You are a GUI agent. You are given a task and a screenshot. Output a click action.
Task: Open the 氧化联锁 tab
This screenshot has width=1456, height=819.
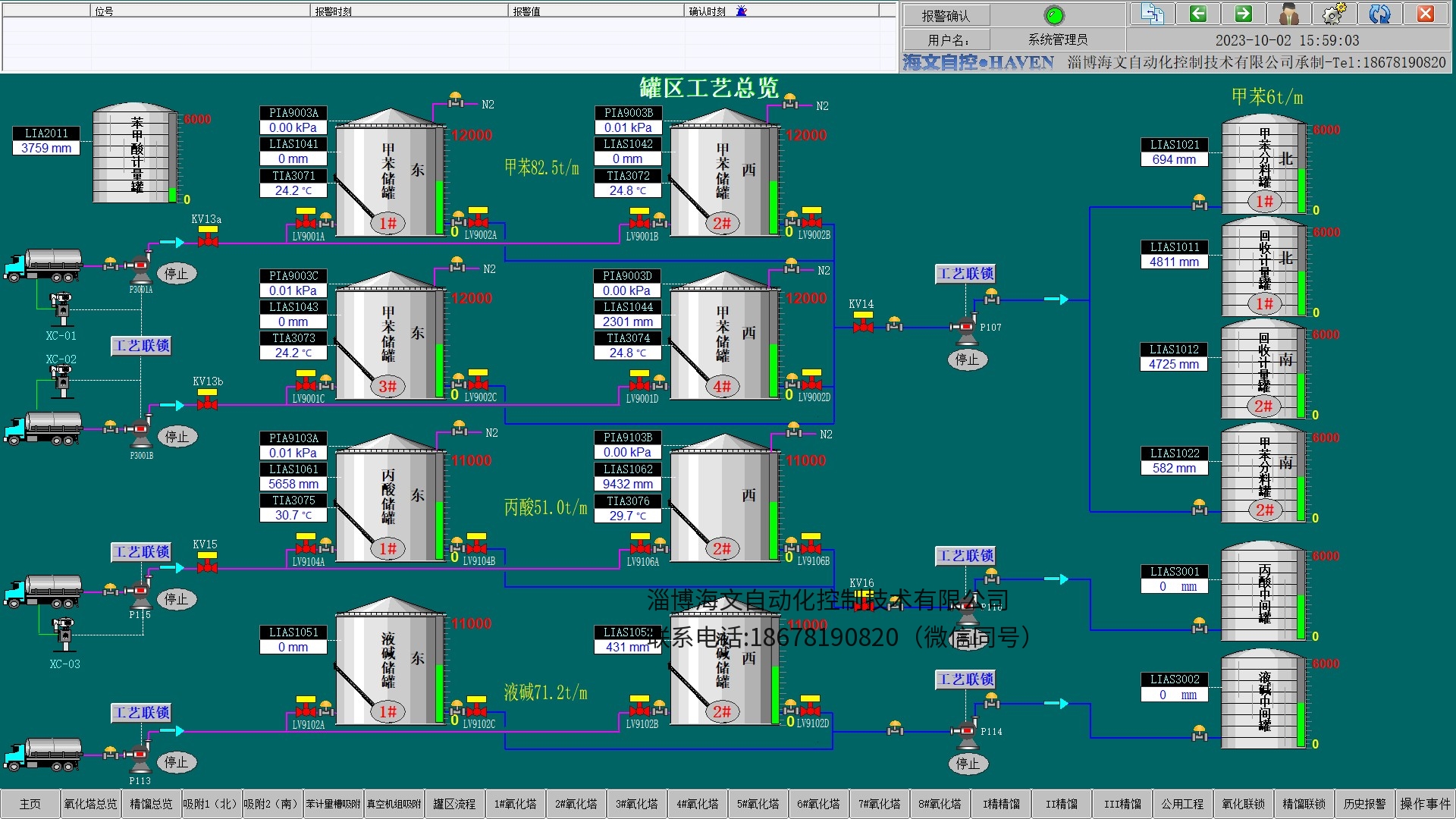(1244, 804)
